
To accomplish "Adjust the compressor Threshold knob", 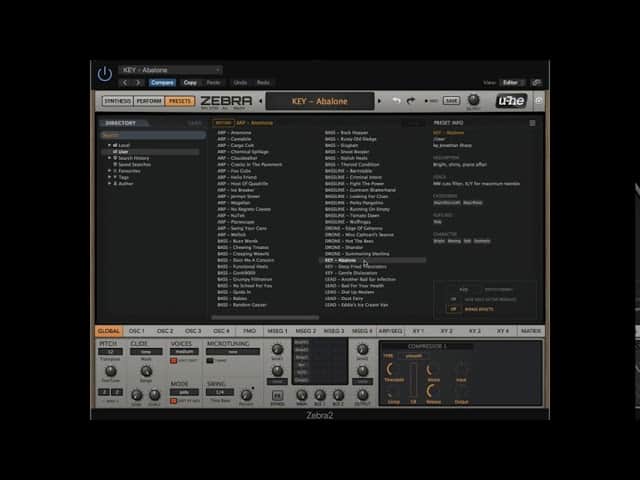I will point(391,369).
